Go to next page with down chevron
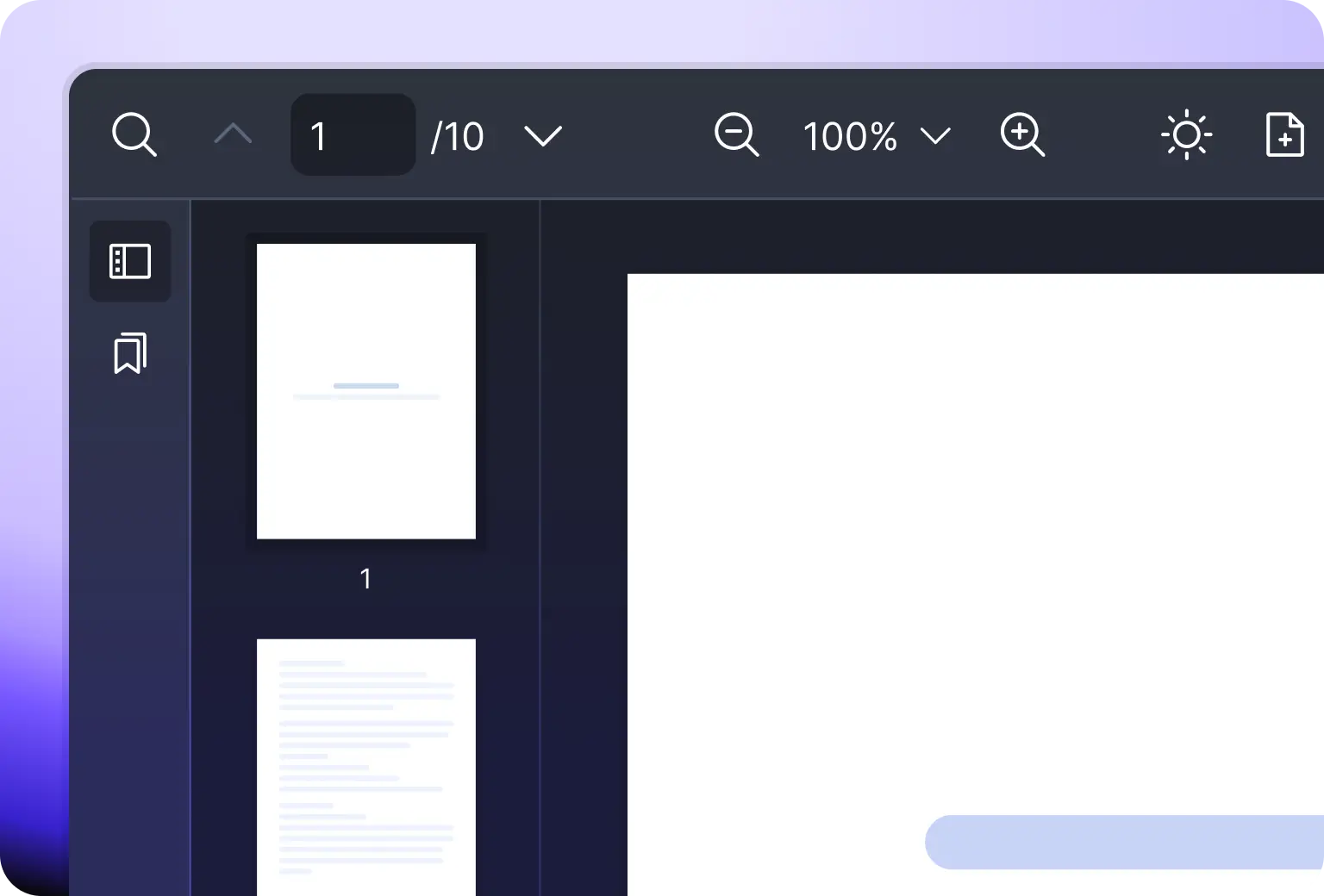Screen dimensions: 1324x896 (543, 135)
